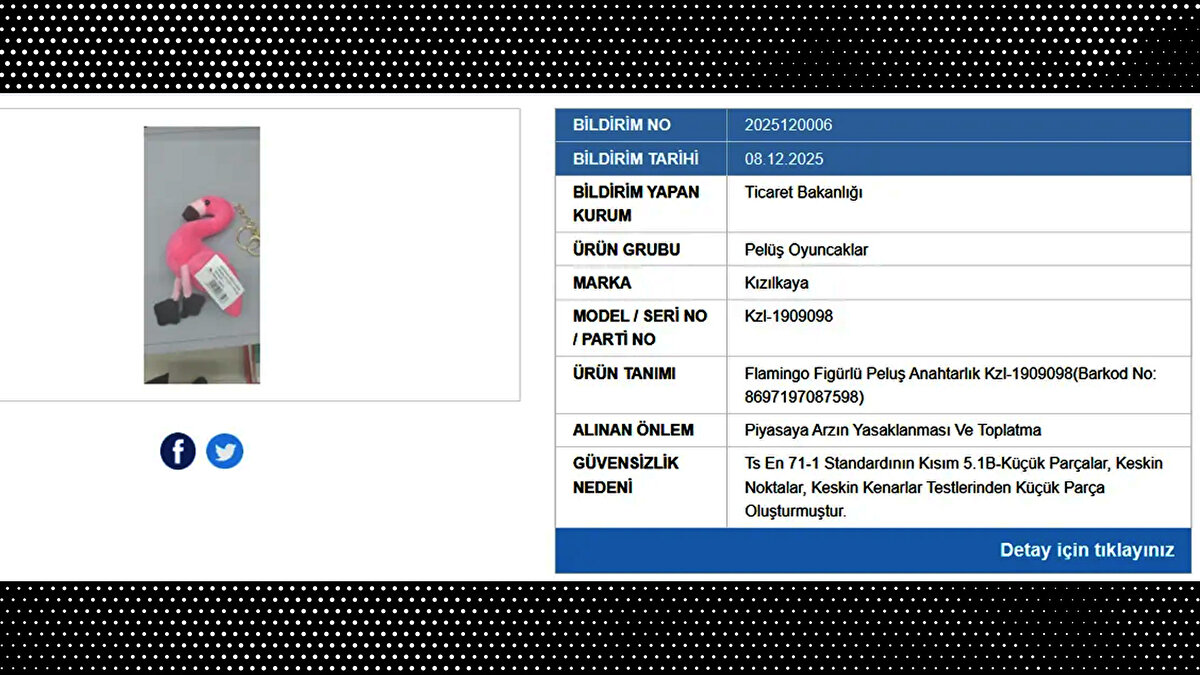Click the Ticaret Bakanlığı value
Viewport: 1200px width, 675px height.
pos(803,193)
